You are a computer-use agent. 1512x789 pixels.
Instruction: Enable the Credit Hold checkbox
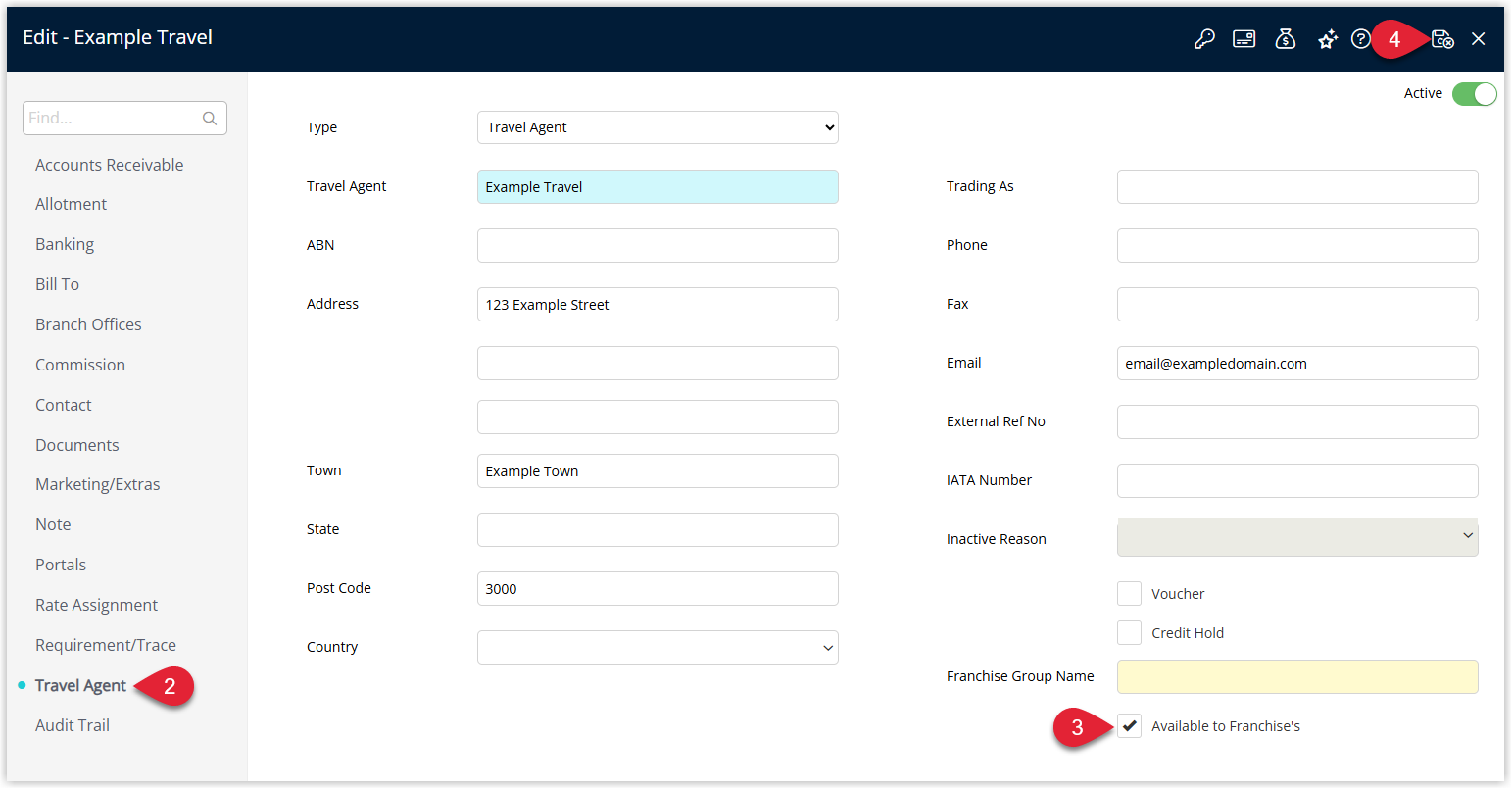point(1130,633)
